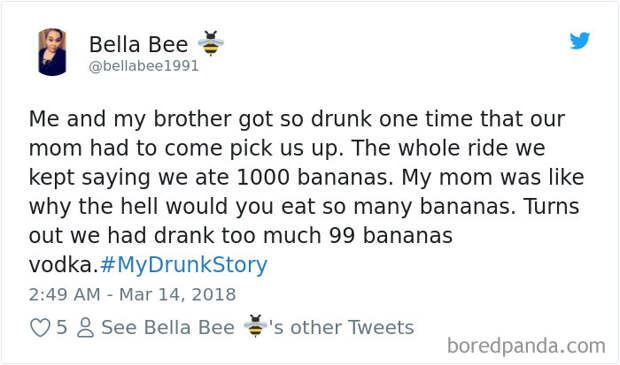Click the words "1000 bananas" in the tweet
This screenshot has height=365, width=620.
click(x=315, y=177)
